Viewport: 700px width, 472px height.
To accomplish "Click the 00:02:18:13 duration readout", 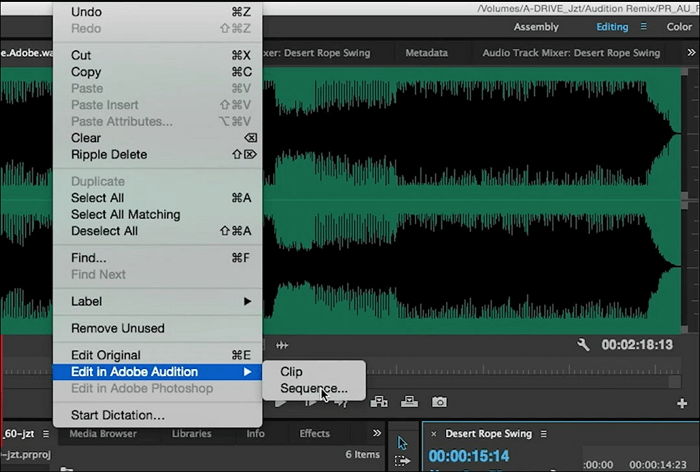I will point(637,345).
